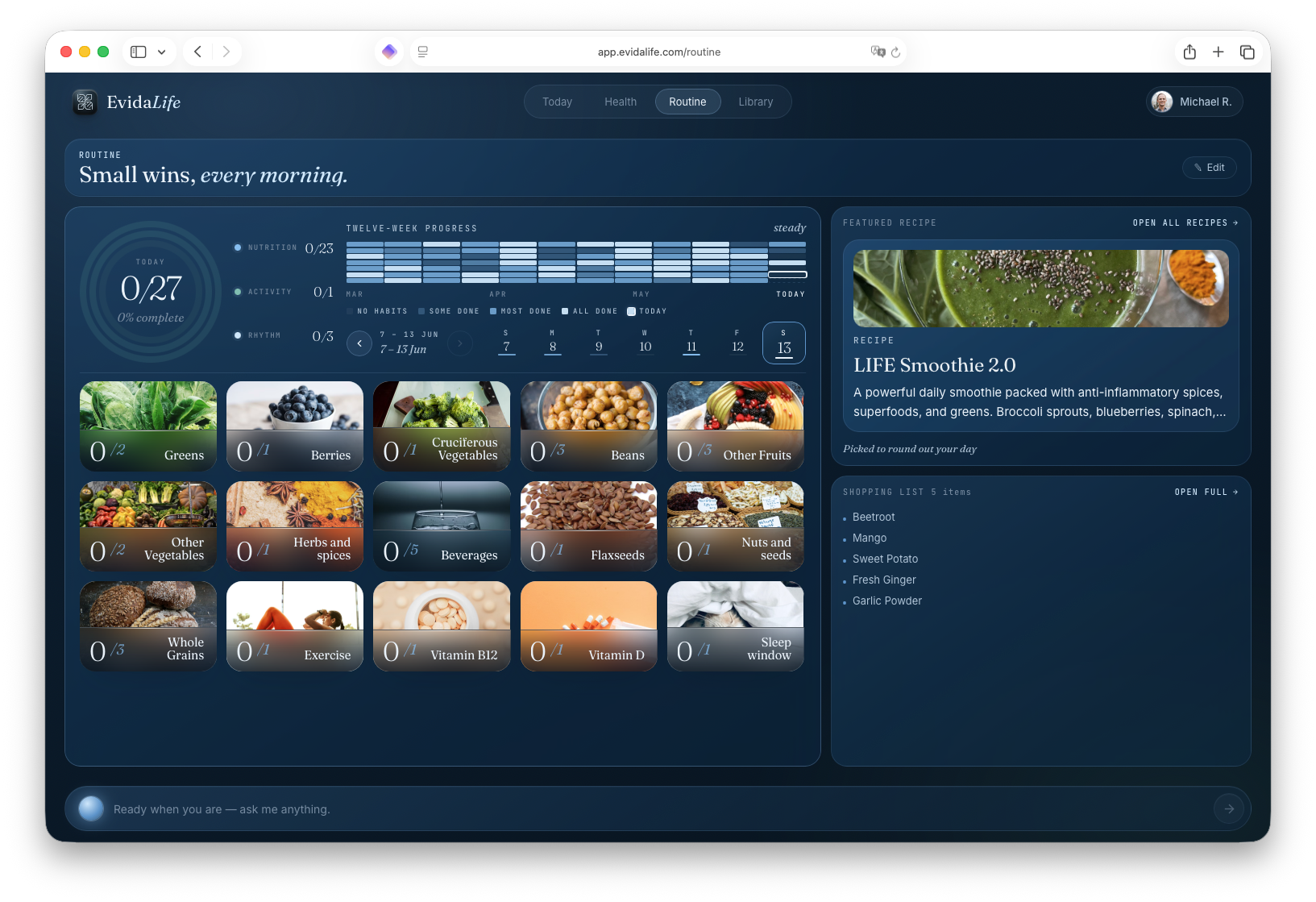The width and height of the screenshot is (1316, 902).
Task: Go forward with browser forward arrow
Action: tap(226, 52)
